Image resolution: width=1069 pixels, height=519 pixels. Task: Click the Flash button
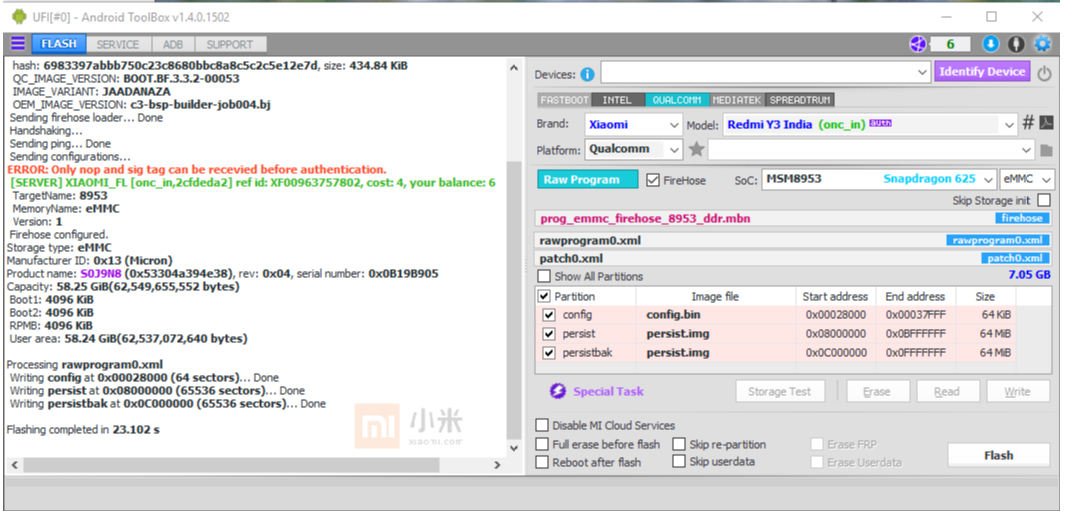coord(999,456)
